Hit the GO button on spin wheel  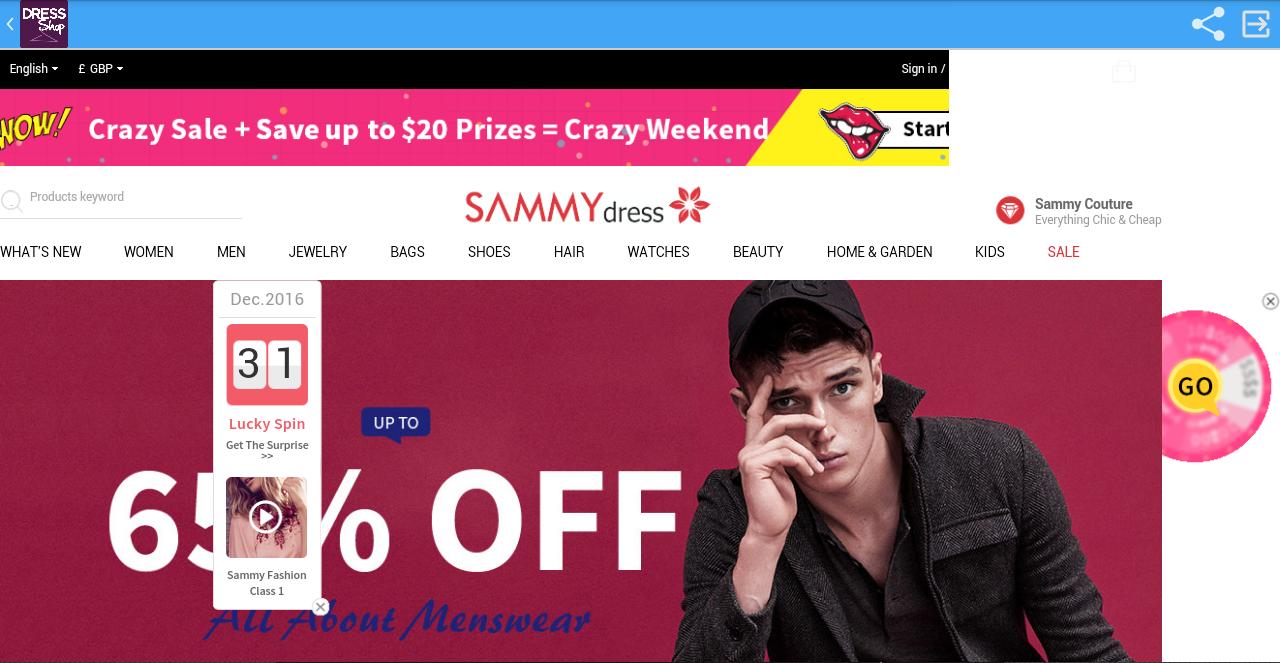[x=1195, y=387]
